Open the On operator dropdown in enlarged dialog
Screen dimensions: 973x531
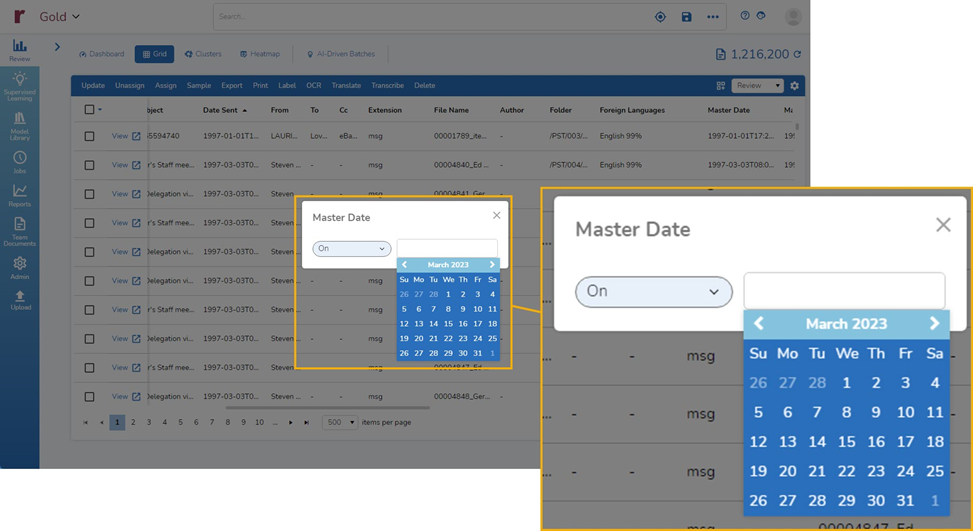coord(653,292)
